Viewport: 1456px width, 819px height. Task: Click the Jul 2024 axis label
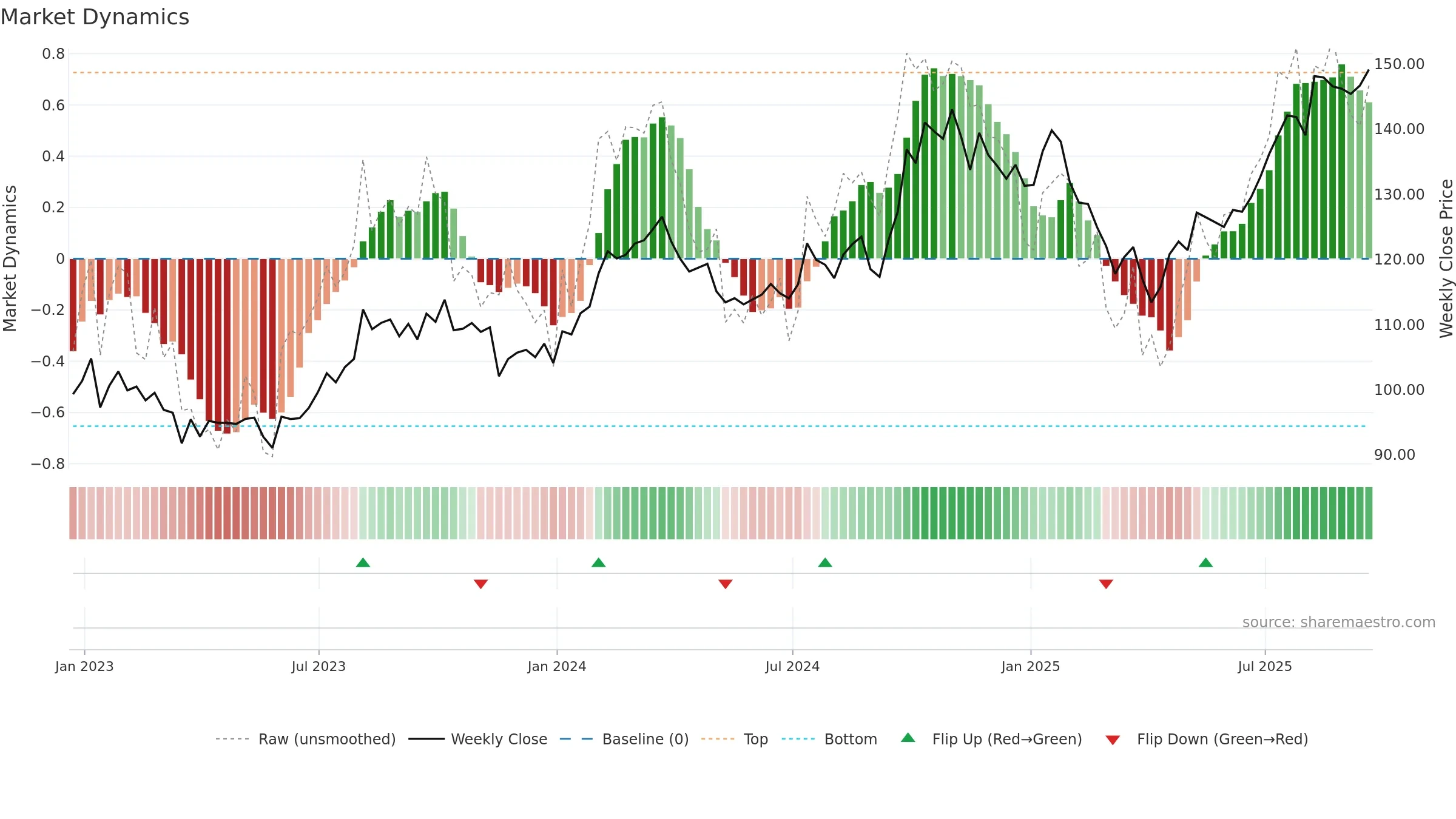click(x=792, y=666)
